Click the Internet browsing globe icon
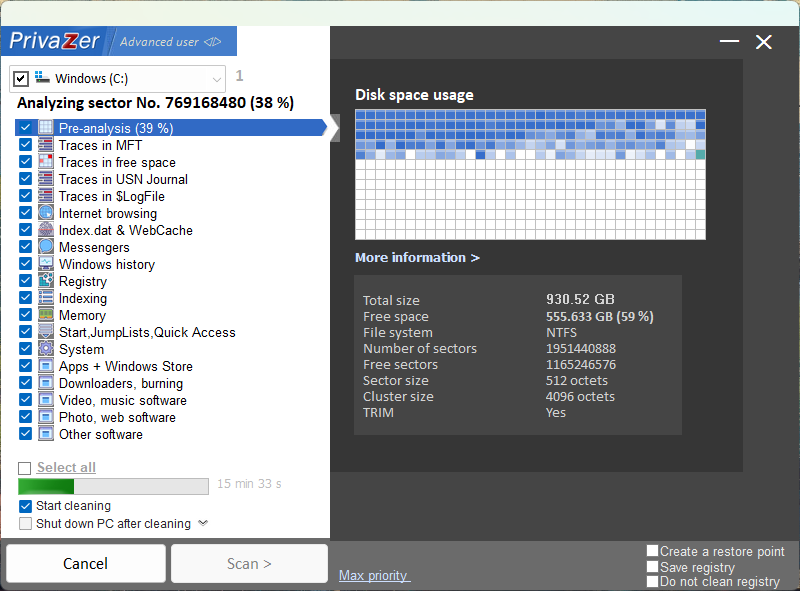 click(x=46, y=212)
